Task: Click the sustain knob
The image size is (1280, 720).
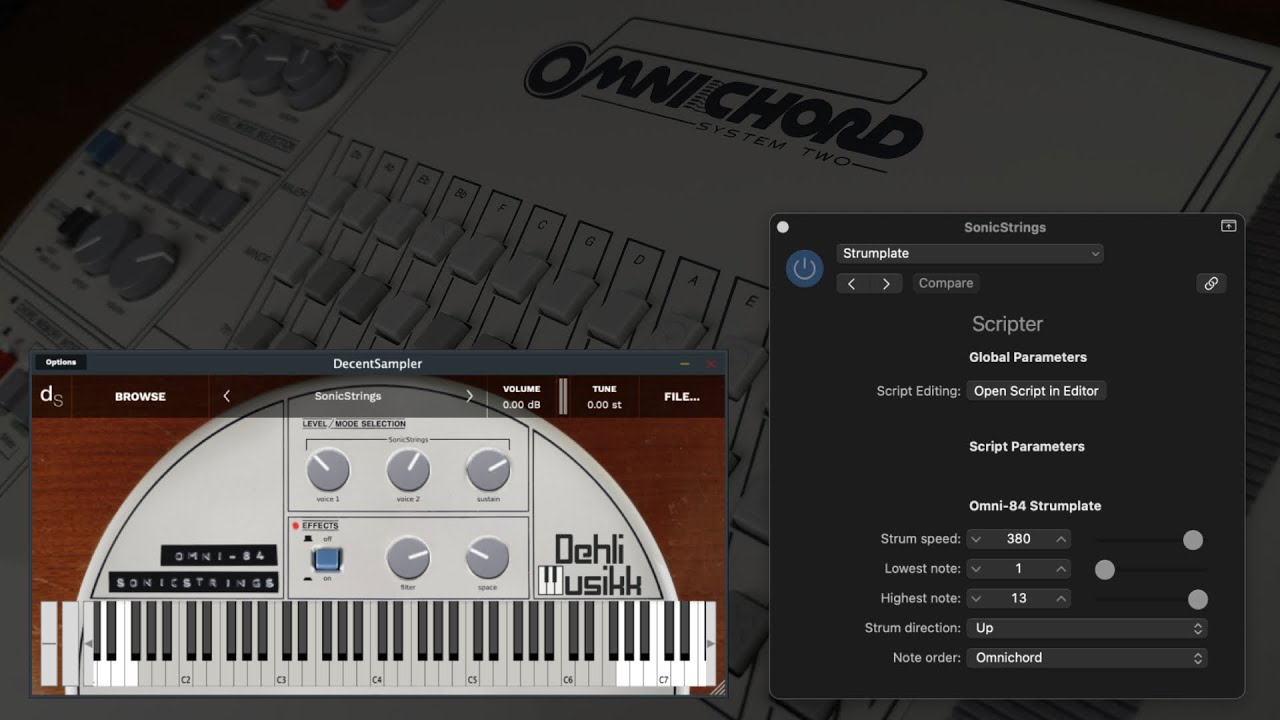Action: coord(488,470)
